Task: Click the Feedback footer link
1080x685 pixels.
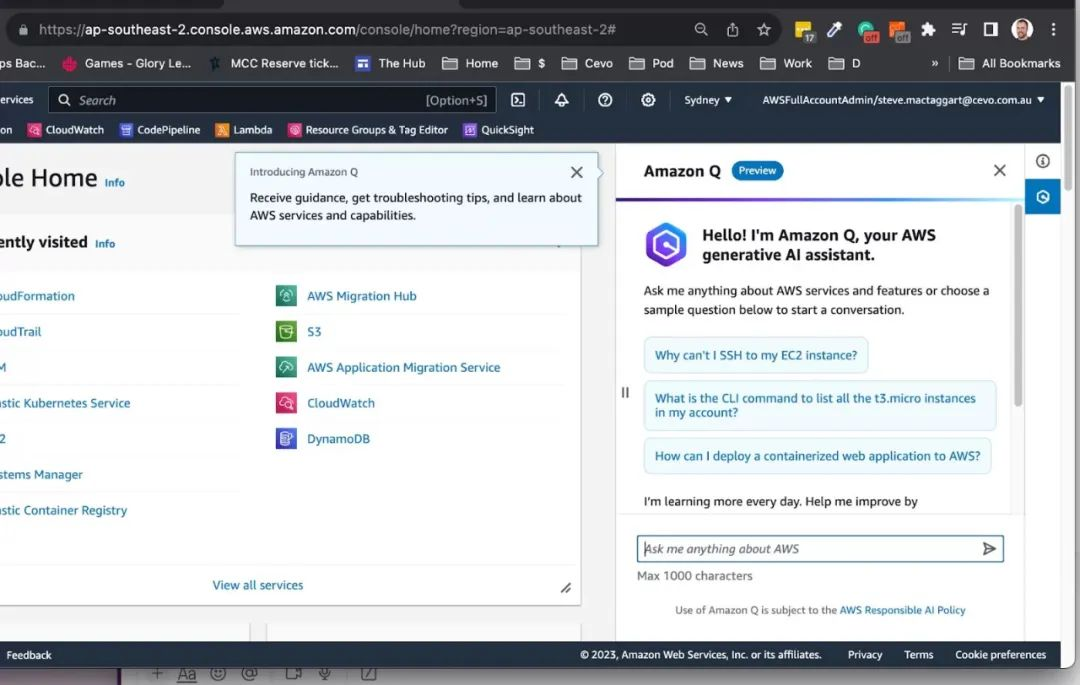Action: pos(28,655)
